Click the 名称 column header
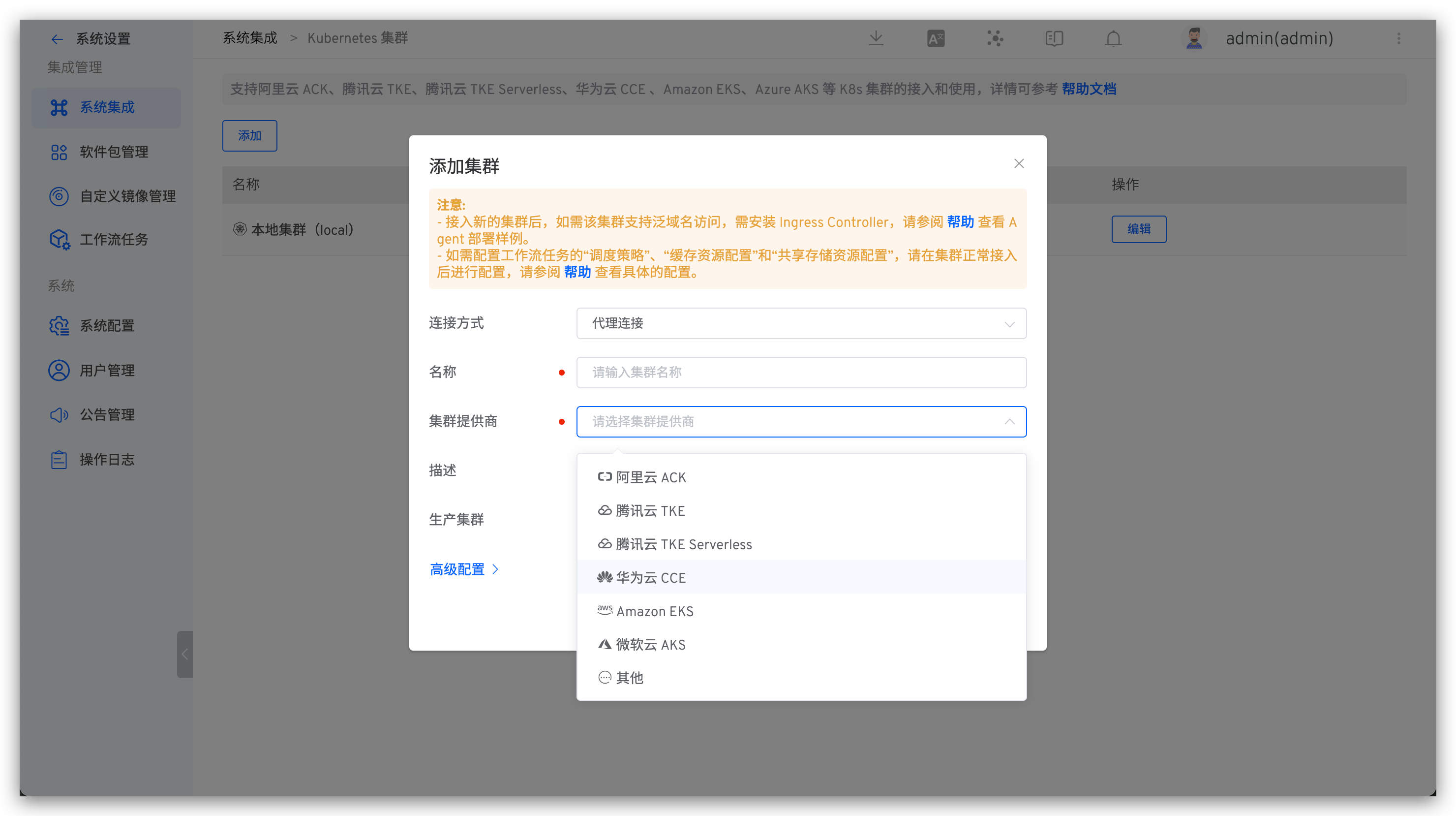 coord(246,185)
